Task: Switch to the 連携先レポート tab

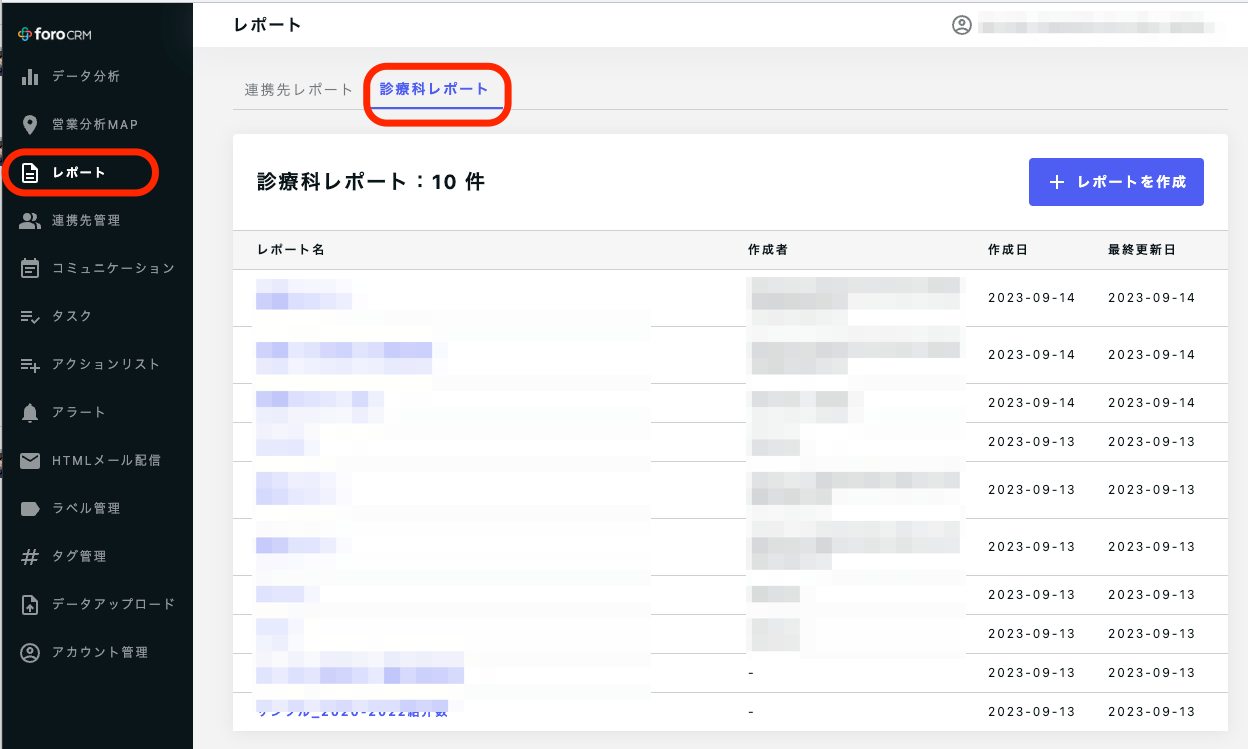Action: pos(299,90)
